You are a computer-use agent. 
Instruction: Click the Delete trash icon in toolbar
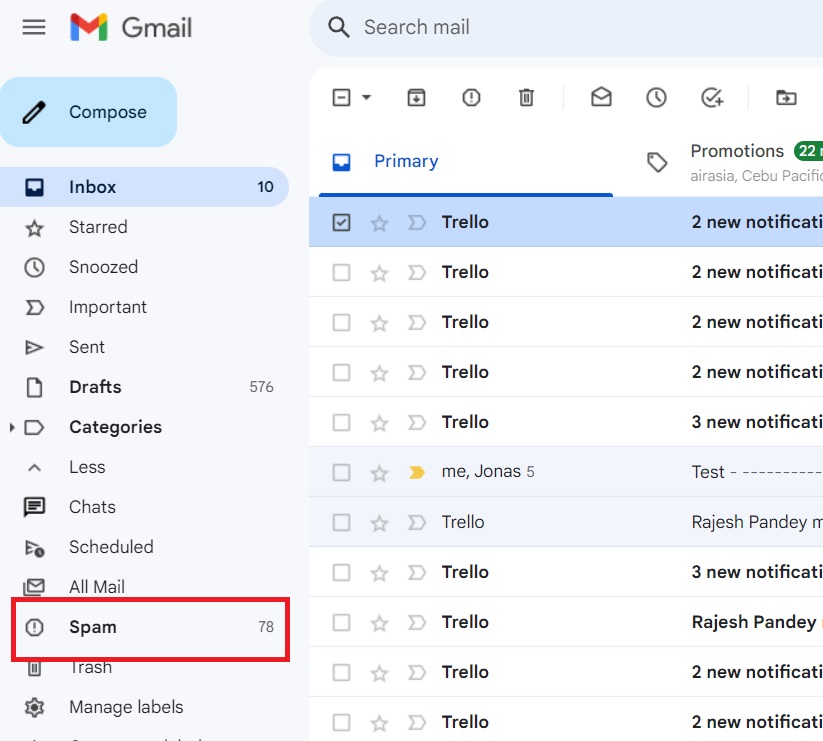(526, 97)
